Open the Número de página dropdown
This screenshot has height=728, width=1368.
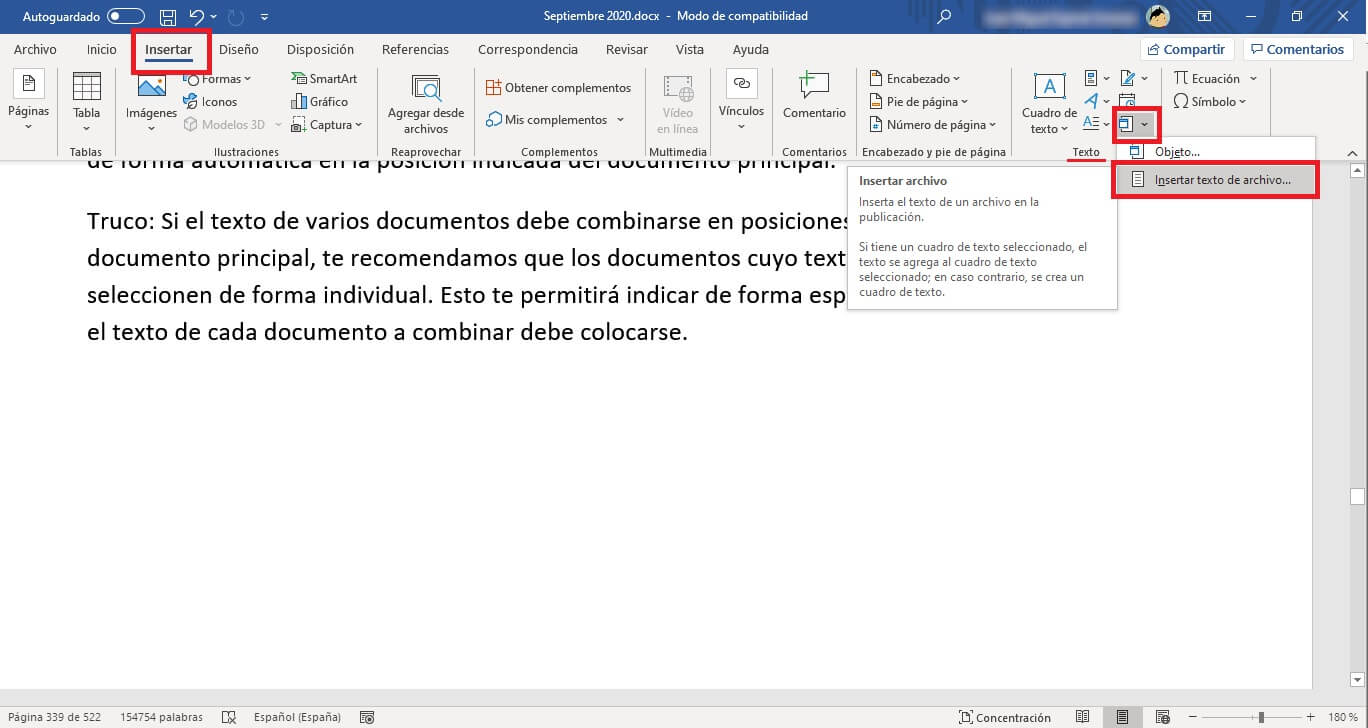[x=933, y=124]
